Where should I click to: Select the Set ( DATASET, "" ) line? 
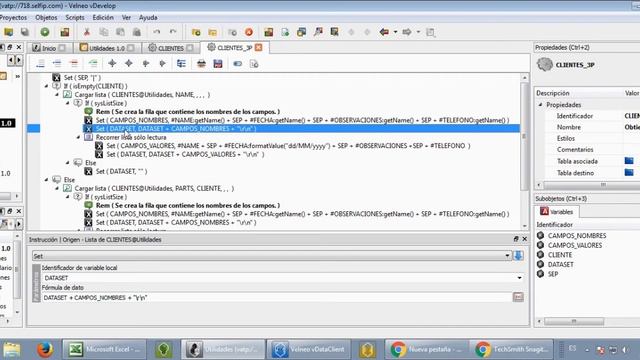(x=121, y=171)
